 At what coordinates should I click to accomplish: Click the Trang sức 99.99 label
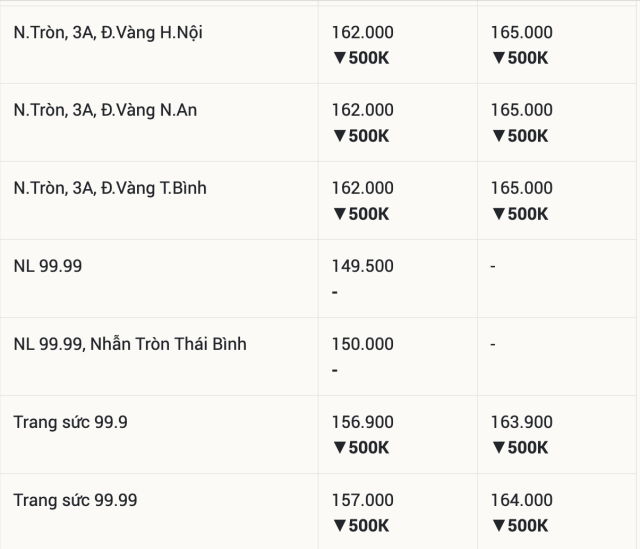pyautogui.click(x=75, y=500)
